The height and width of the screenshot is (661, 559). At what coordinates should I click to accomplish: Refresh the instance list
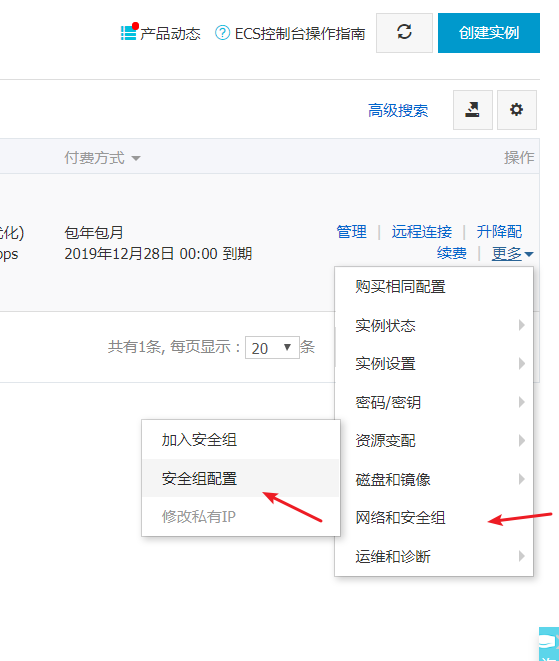click(404, 32)
